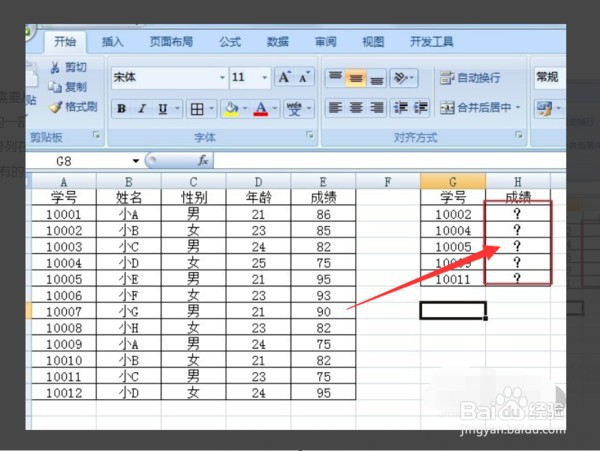This screenshot has height=451, width=600.
Task: Toggle middle vertical alignment
Action: 355,78
